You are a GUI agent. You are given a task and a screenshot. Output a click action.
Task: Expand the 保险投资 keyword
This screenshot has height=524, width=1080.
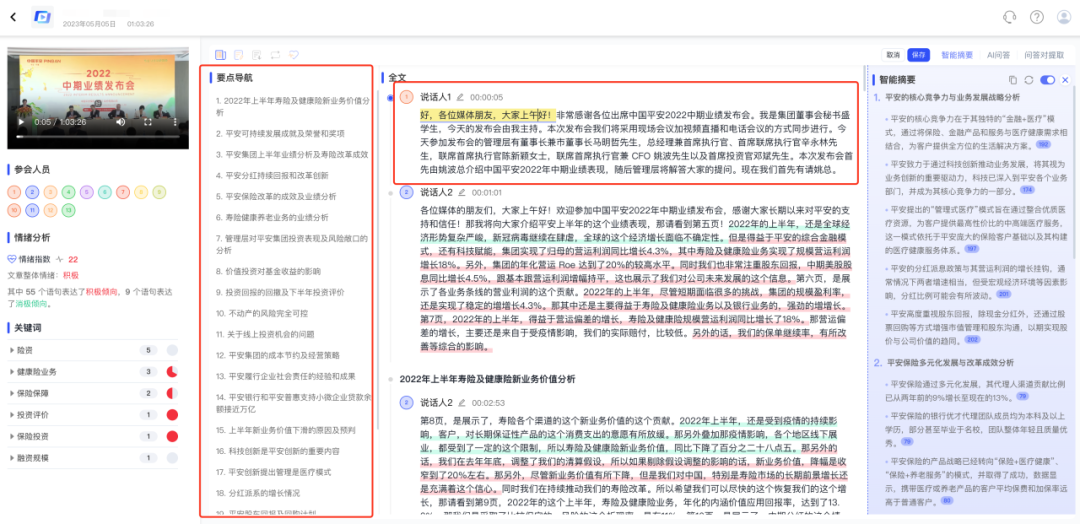pyautogui.click(x=12, y=436)
